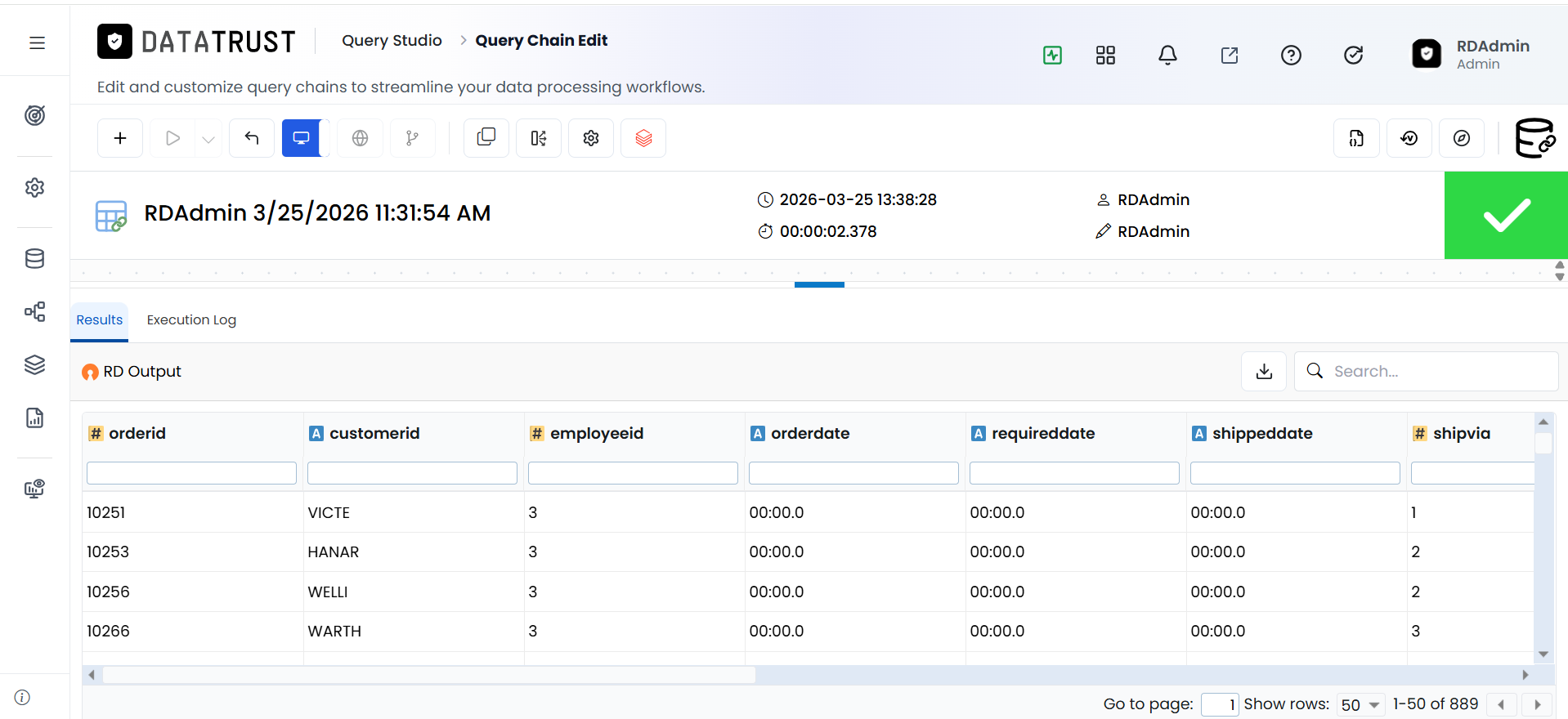Click the code file braces icon

tap(1357, 138)
